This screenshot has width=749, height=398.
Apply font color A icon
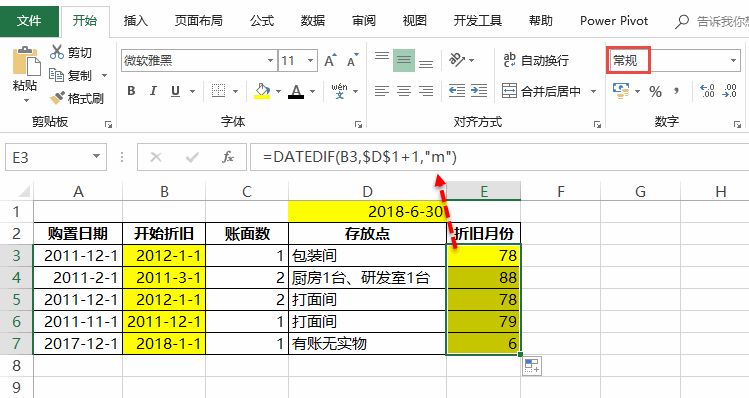pyautogui.click(x=296, y=91)
